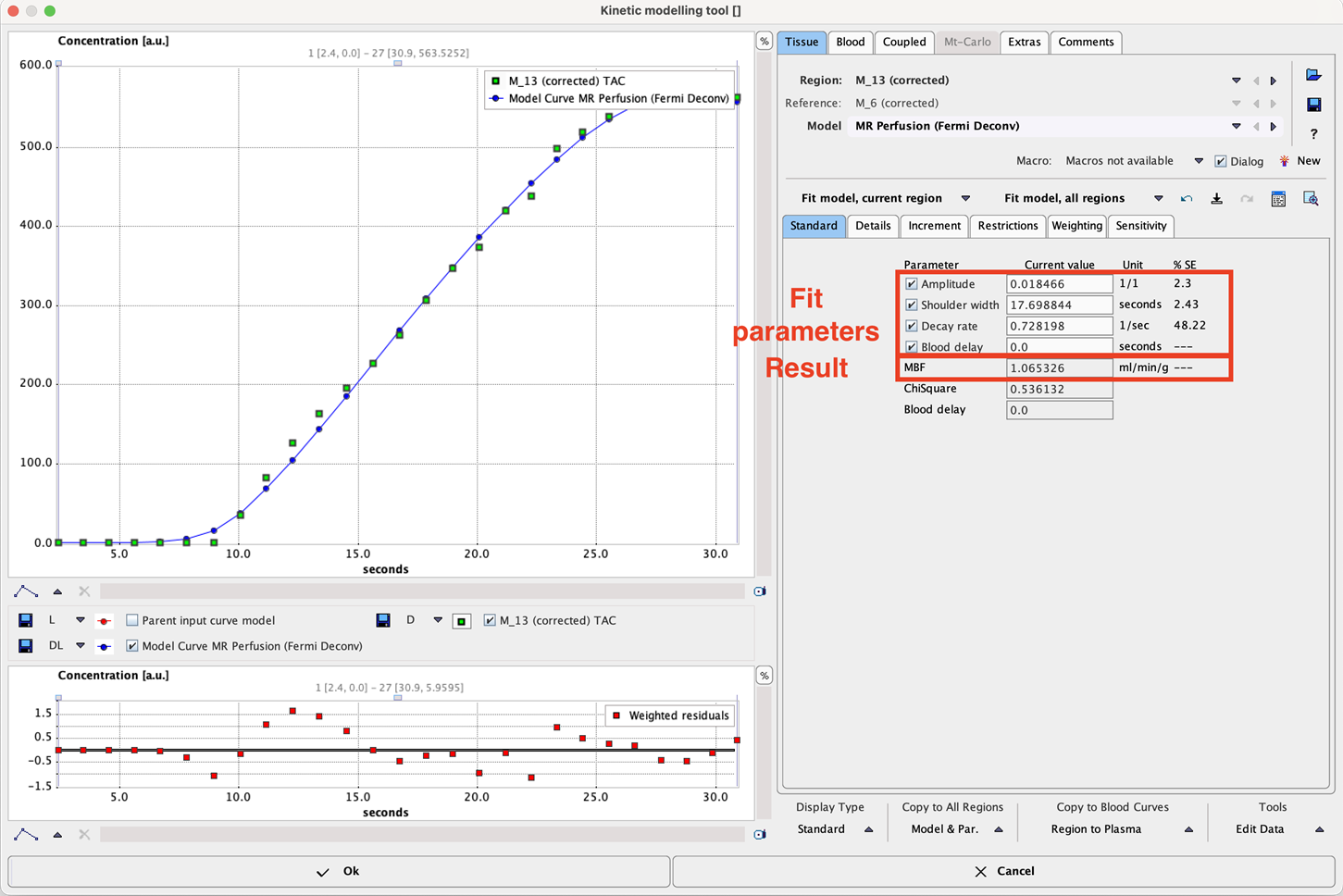Click the up triangle icon below the main plot
This screenshot has width=1343, height=896.
(x=57, y=591)
